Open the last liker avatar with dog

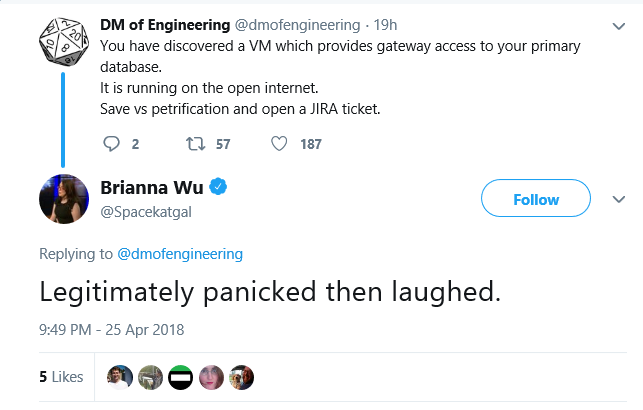point(241,377)
